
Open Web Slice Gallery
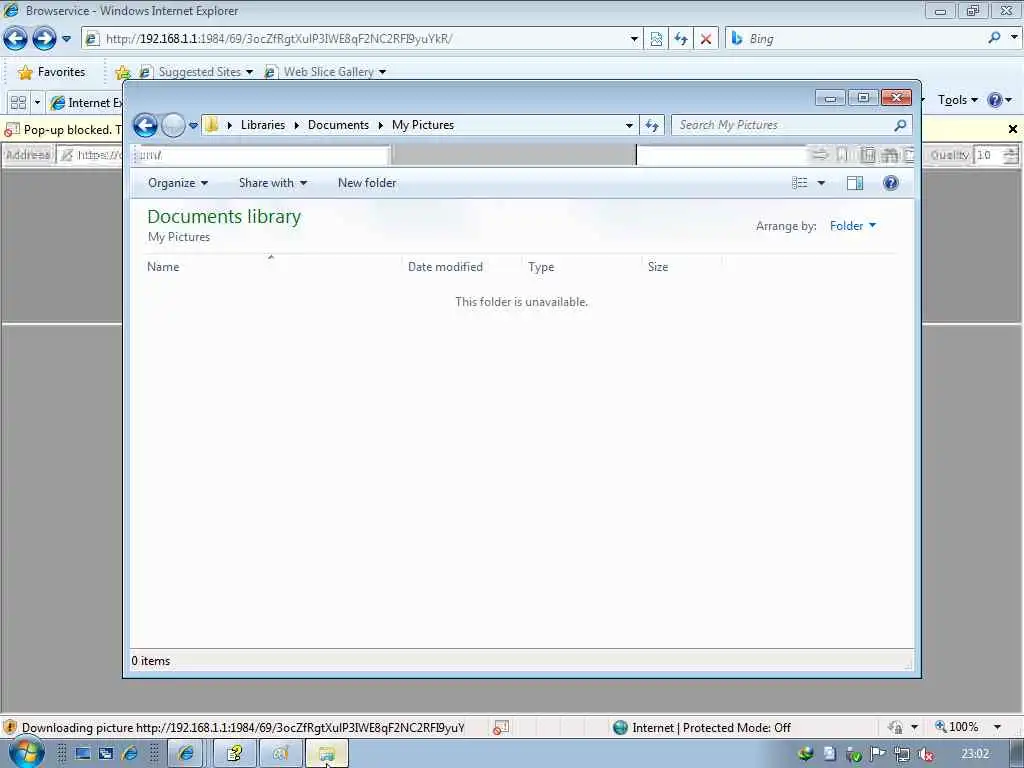325,72
